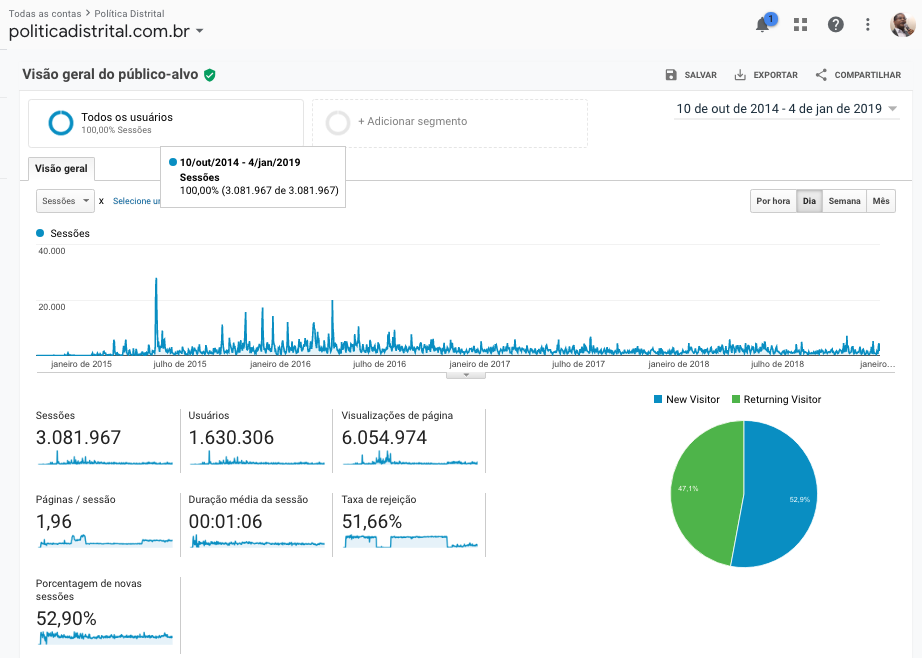Click Adicionar segmento button

point(448,122)
